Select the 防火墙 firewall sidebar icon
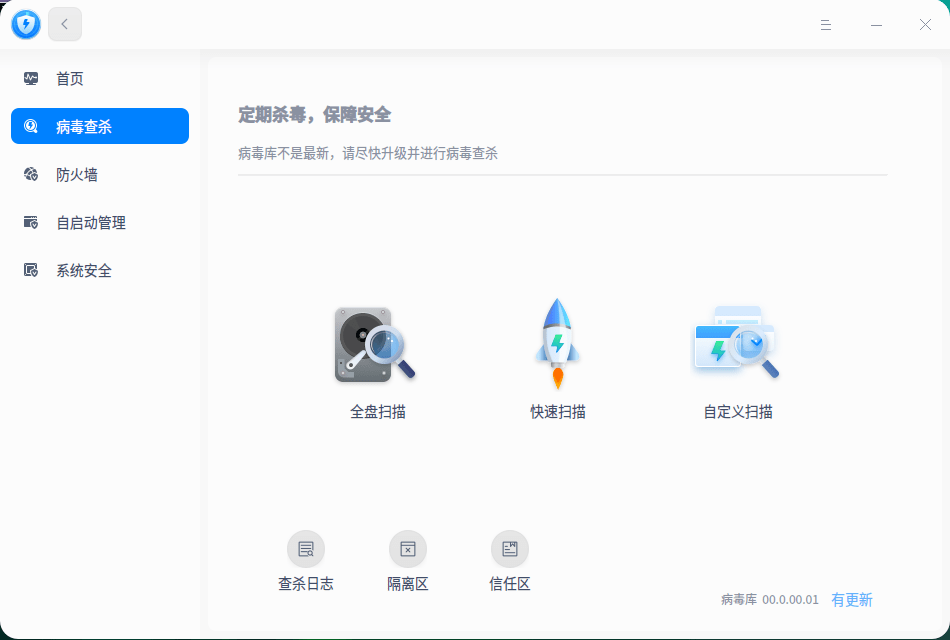 pyautogui.click(x=31, y=174)
